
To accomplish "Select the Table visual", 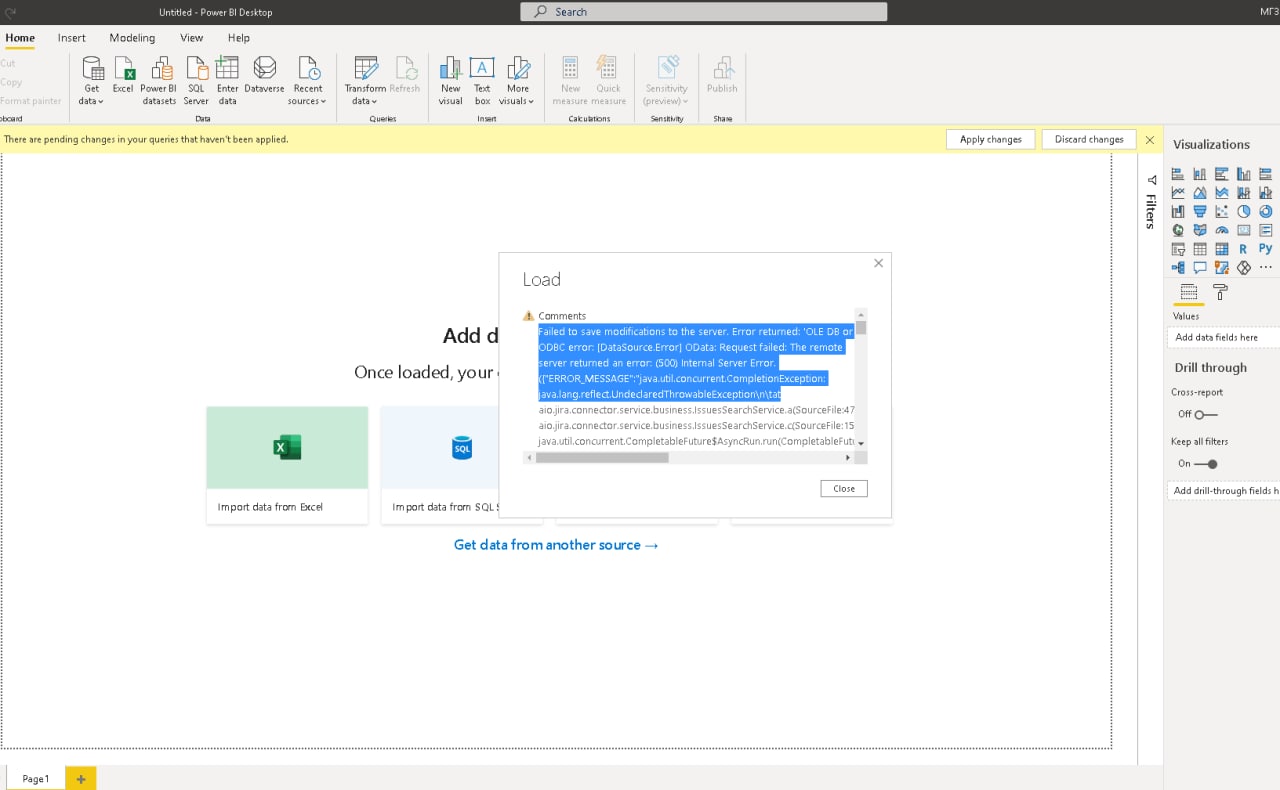I will 1200,249.
